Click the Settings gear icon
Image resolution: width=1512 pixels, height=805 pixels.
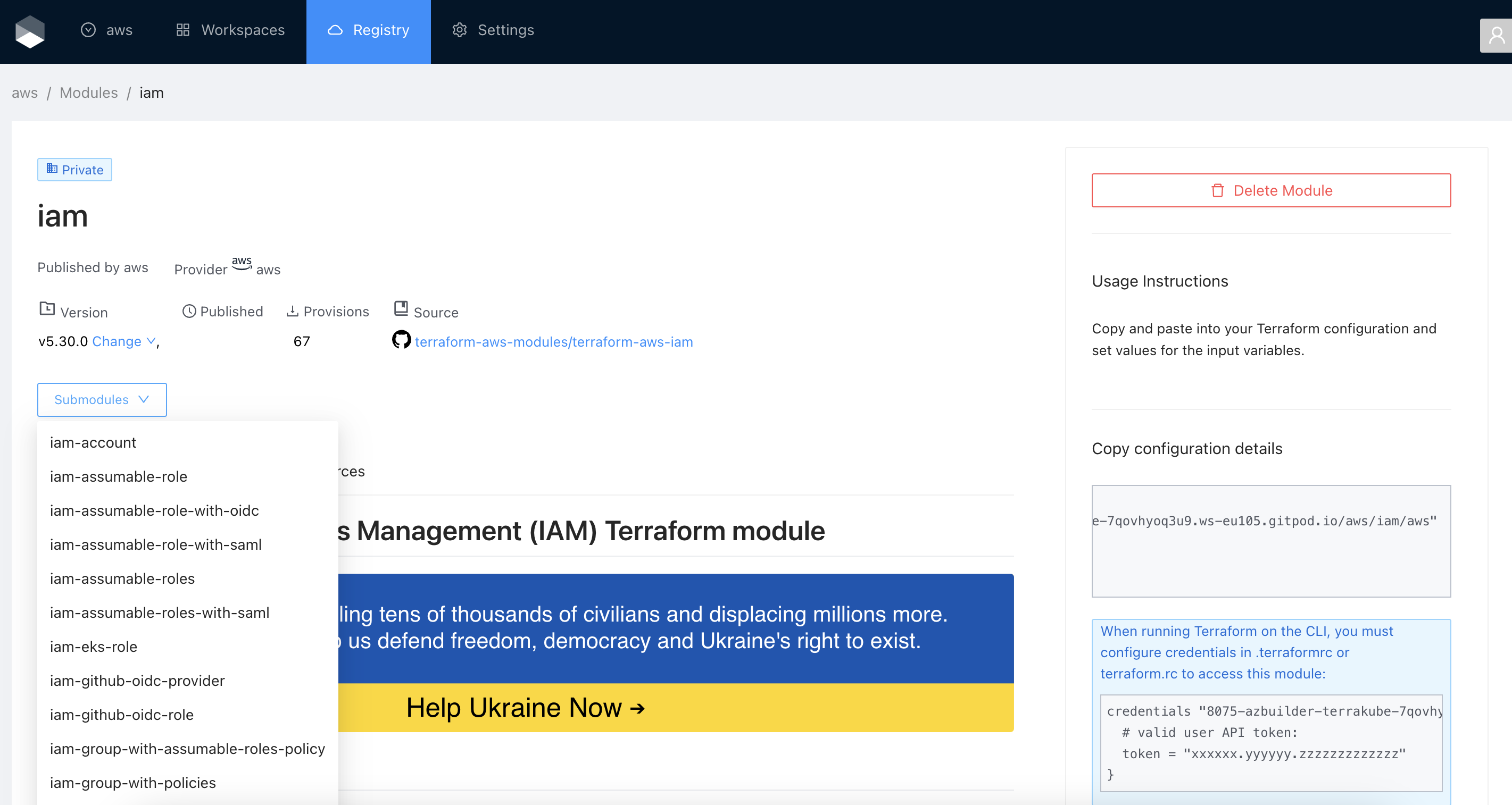[x=460, y=30]
